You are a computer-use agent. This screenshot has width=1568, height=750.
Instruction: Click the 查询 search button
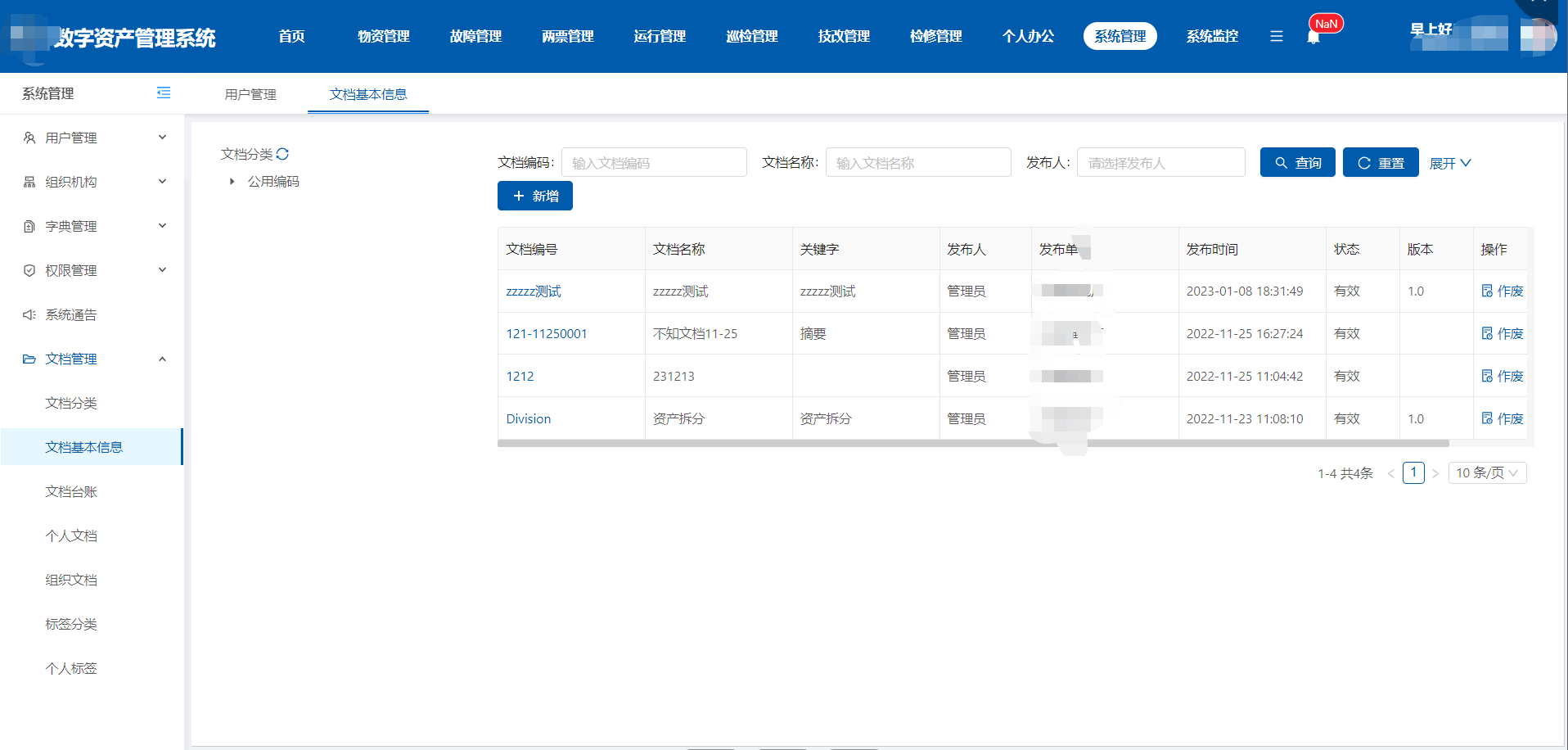1297,162
